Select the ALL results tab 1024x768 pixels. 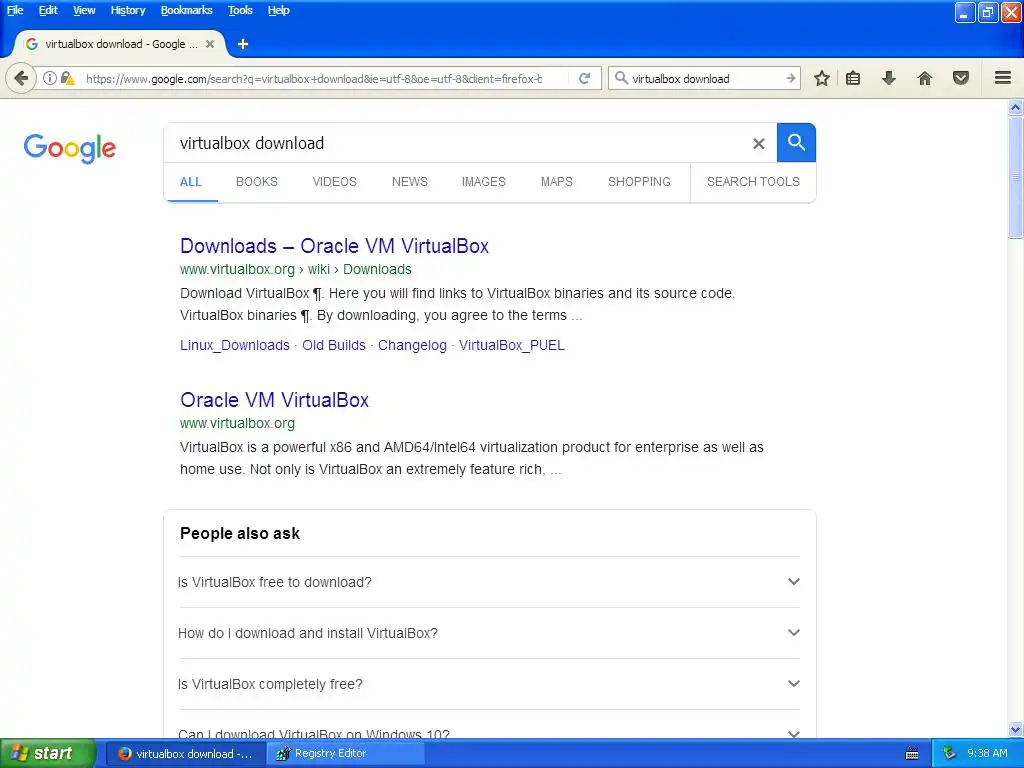coord(191,182)
